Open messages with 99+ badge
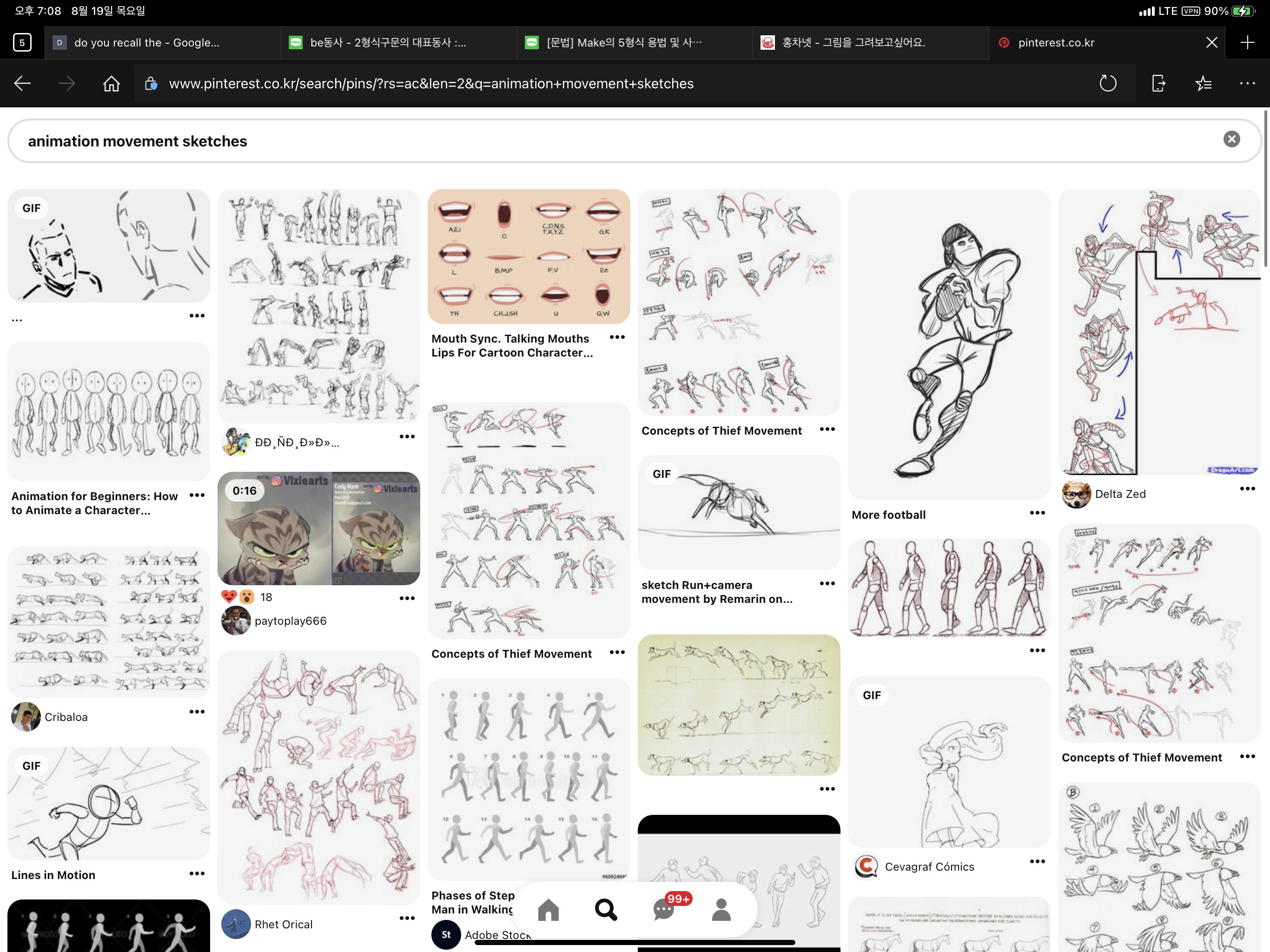Viewport: 1270px width, 952px height. pyautogui.click(x=664, y=910)
